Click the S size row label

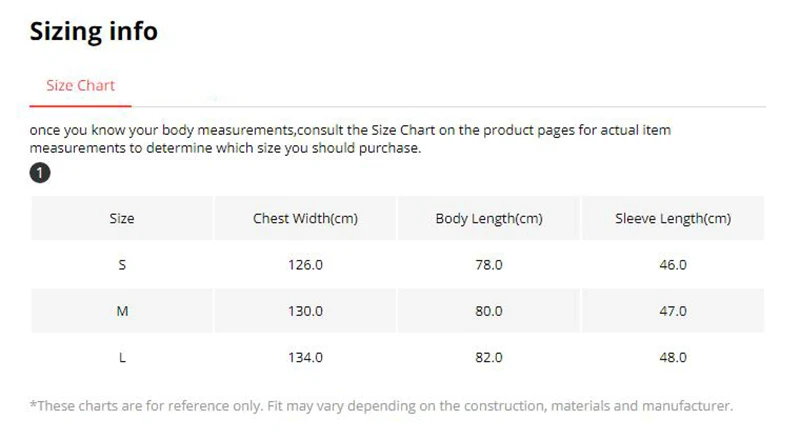tap(122, 265)
